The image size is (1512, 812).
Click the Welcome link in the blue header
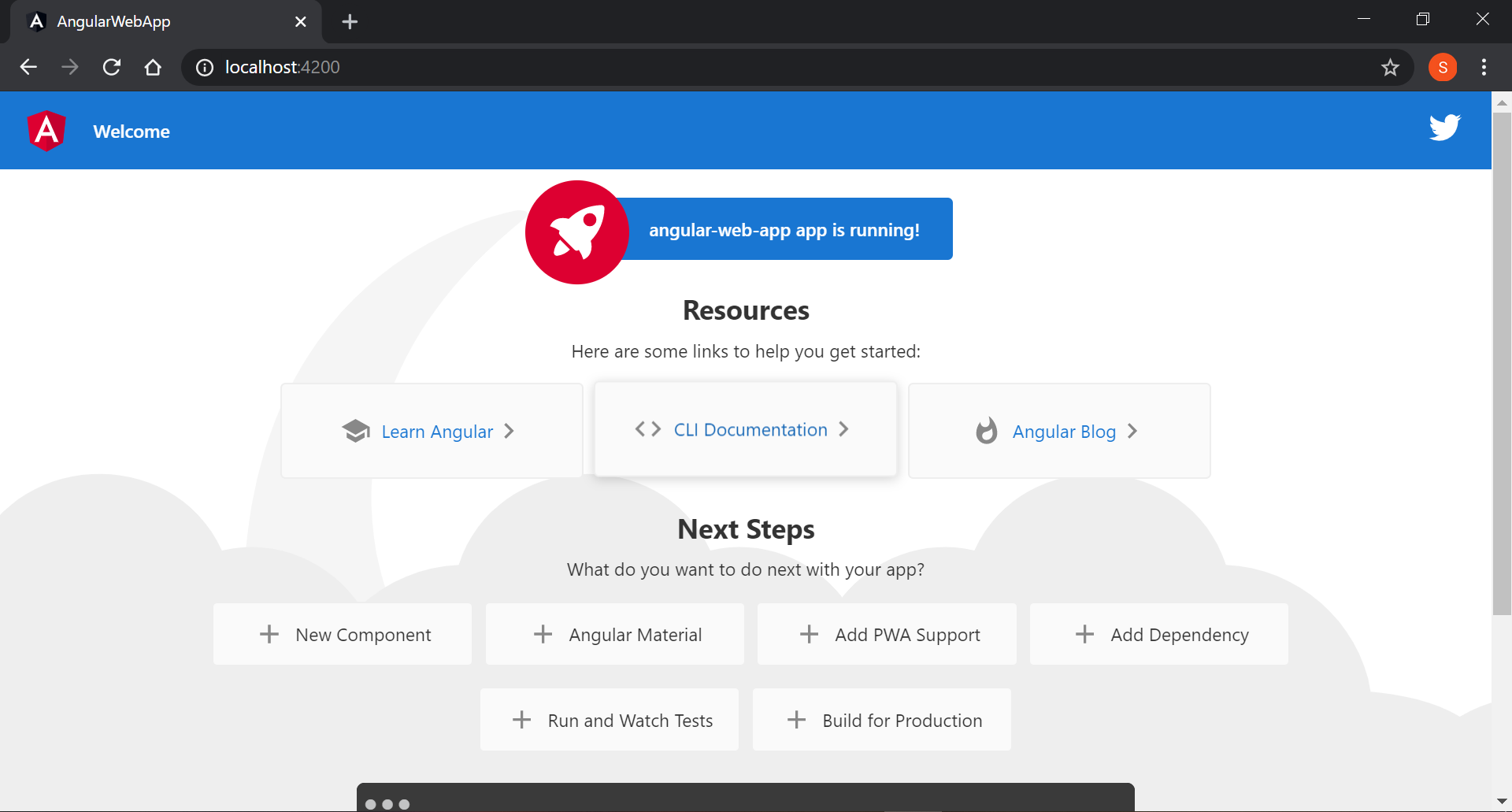click(131, 131)
